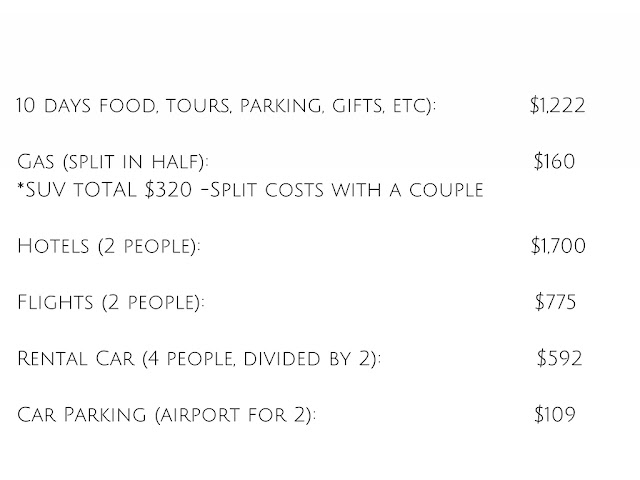Select the $775 flights amount
This screenshot has width=640, height=480.
pyautogui.click(x=555, y=301)
